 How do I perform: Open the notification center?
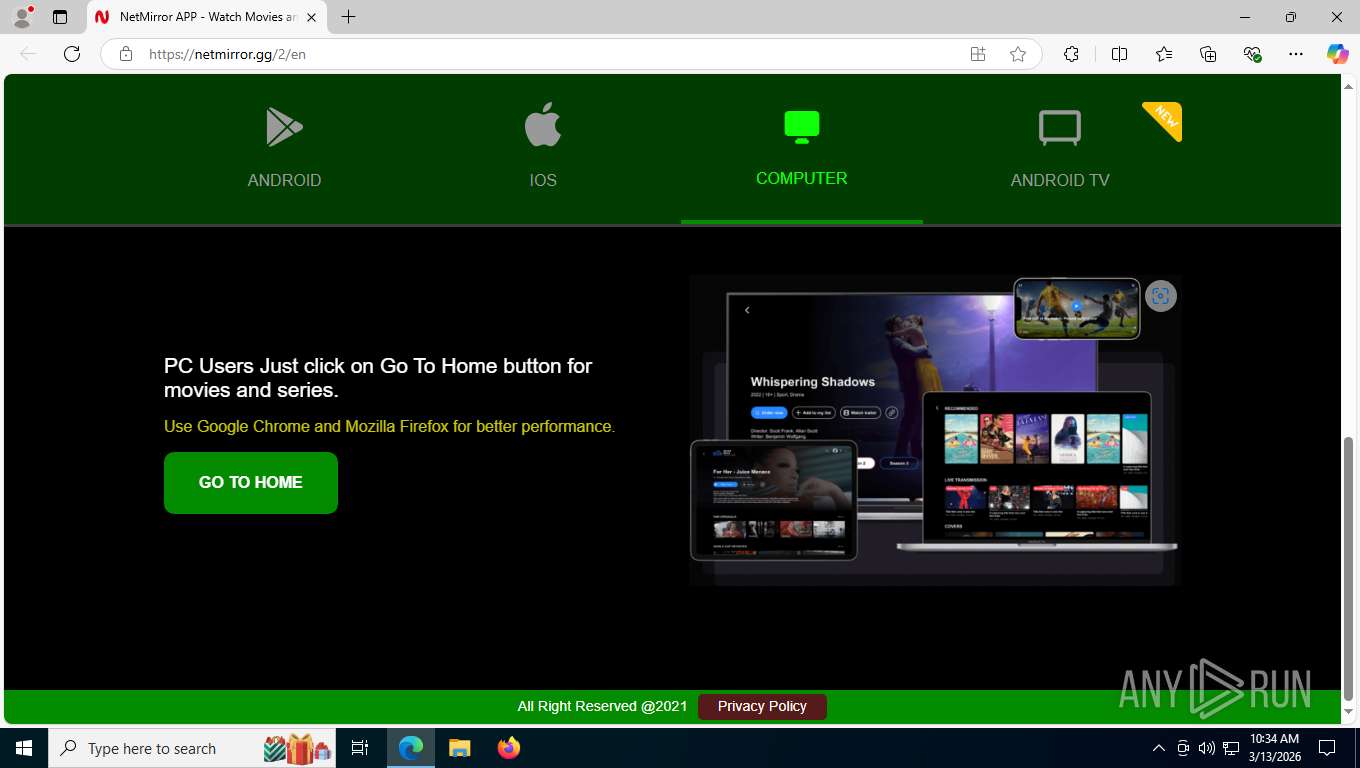(1327, 748)
